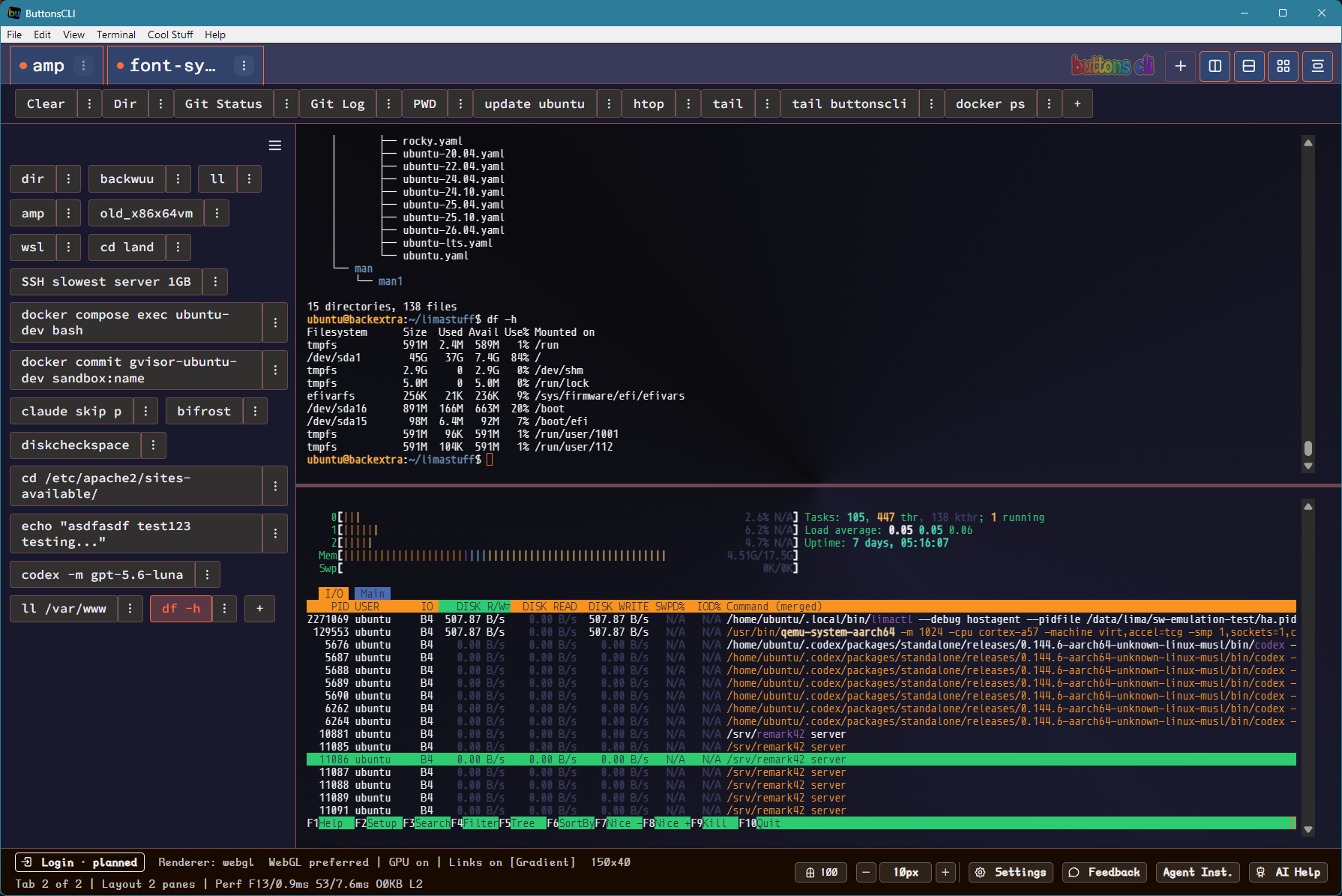1342x896 pixels.
Task: Click the zoom 100 lock button
Action: tap(821, 872)
